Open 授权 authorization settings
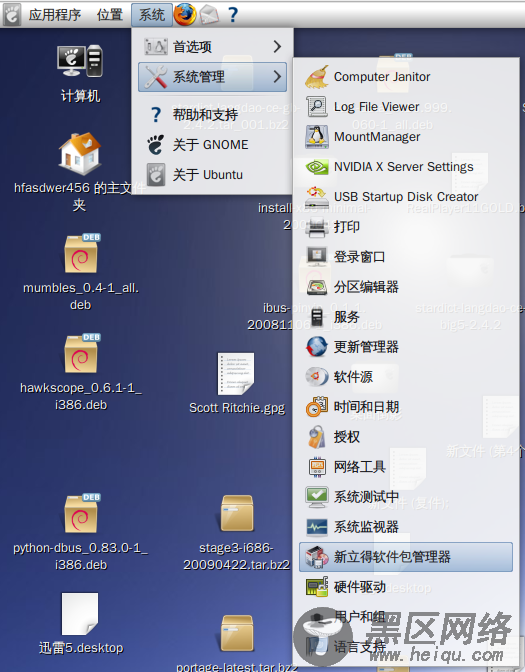This screenshot has height=672, width=525. (405, 437)
